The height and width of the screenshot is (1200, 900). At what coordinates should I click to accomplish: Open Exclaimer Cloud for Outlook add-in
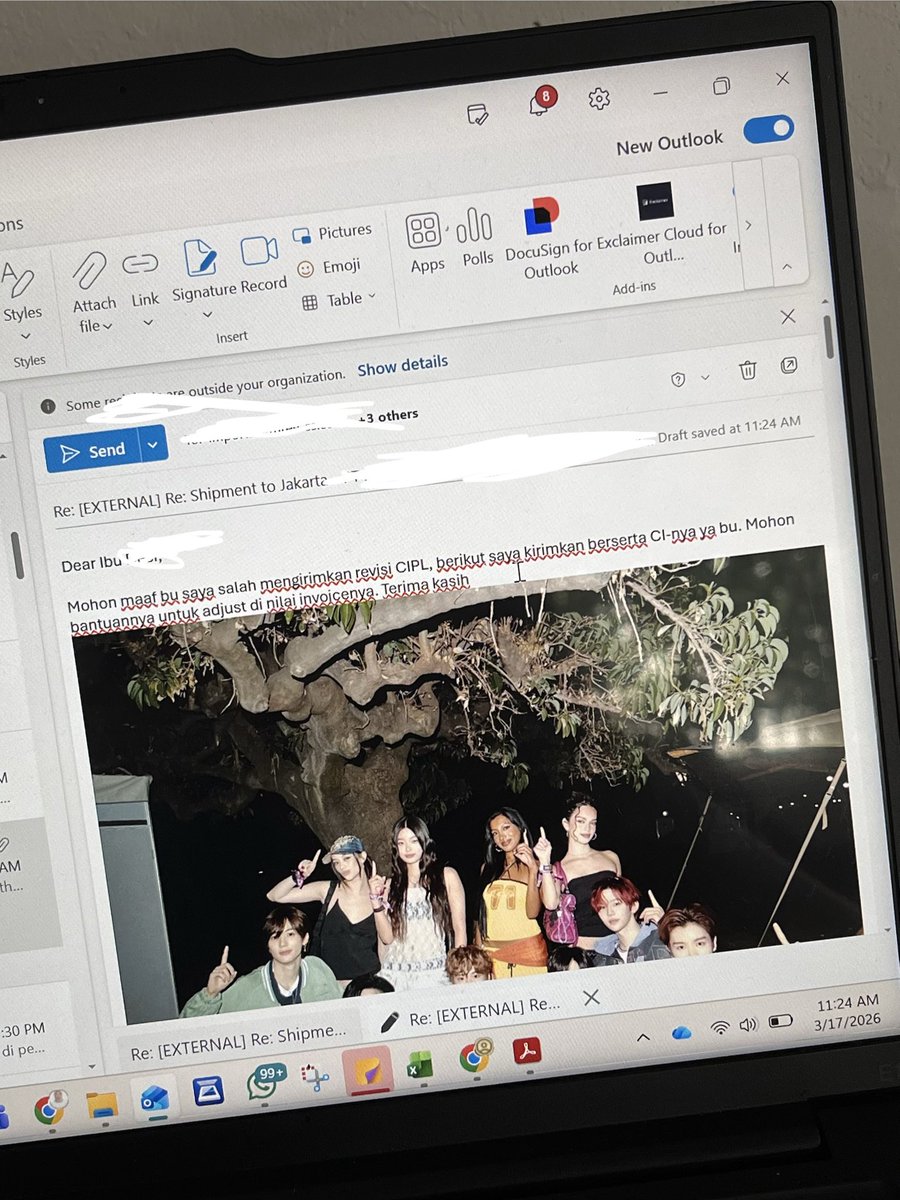tap(661, 223)
